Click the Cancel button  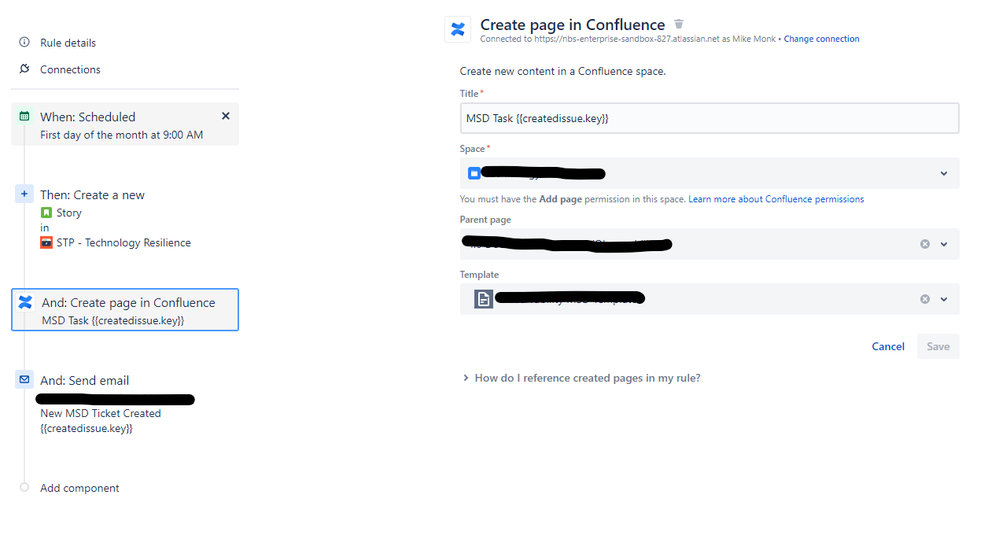click(888, 346)
